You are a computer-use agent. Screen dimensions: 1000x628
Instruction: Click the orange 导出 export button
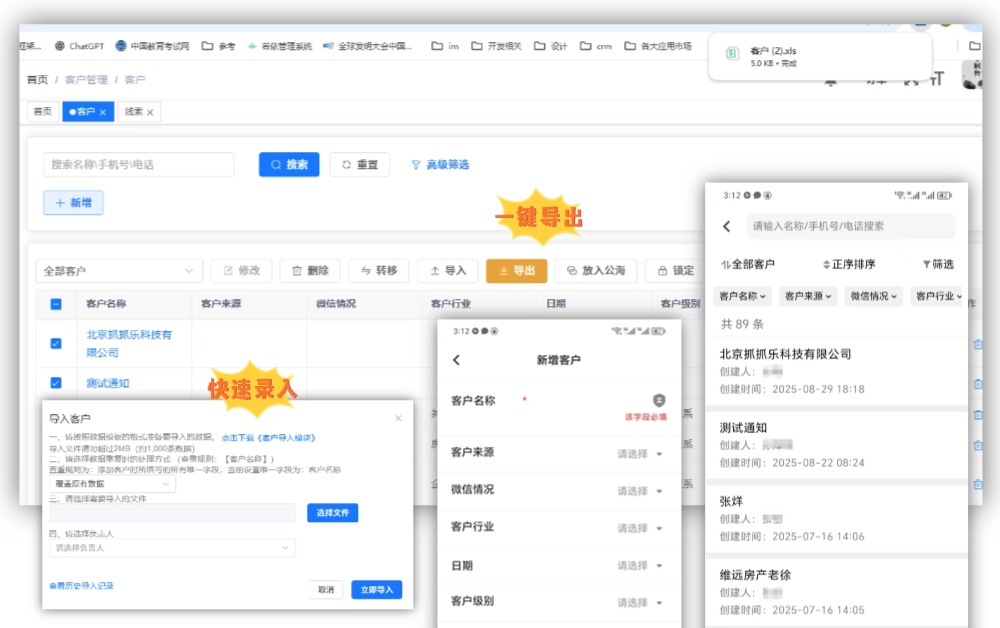pos(516,271)
